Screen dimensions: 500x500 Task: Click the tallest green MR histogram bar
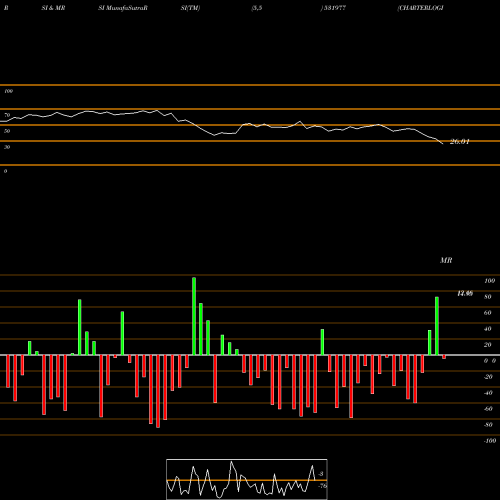tap(194, 316)
